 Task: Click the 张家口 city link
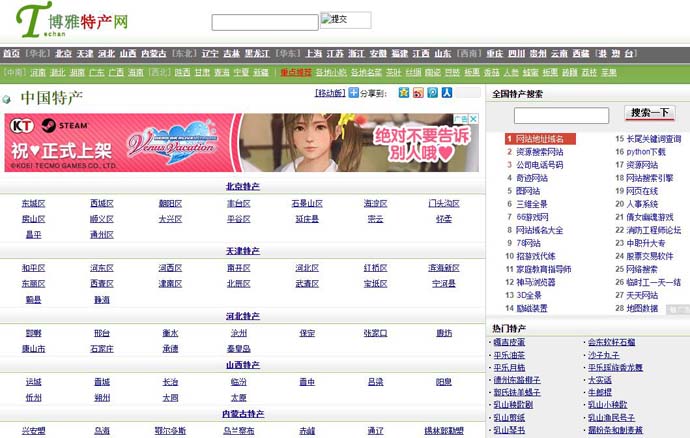(375, 333)
